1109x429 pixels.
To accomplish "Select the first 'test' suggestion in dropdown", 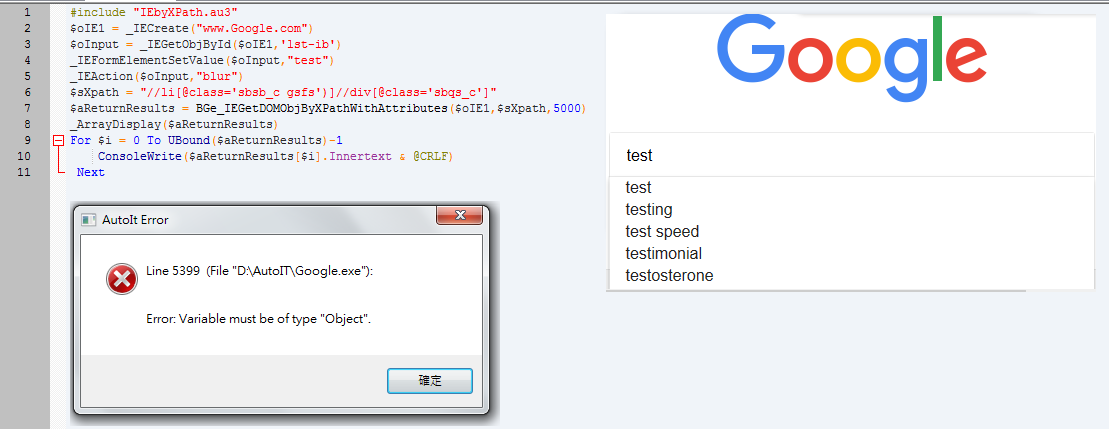I will click(x=639, y=187).
